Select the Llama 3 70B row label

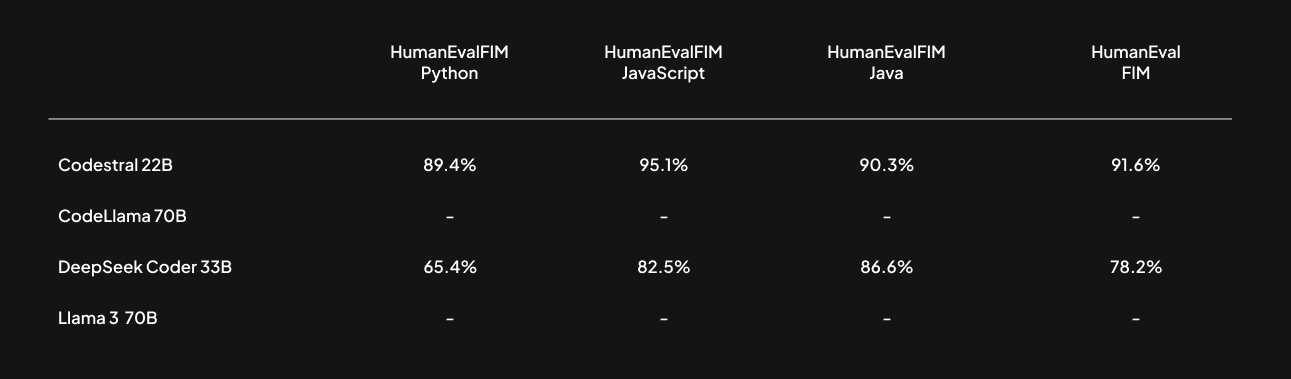coord(108,319)
